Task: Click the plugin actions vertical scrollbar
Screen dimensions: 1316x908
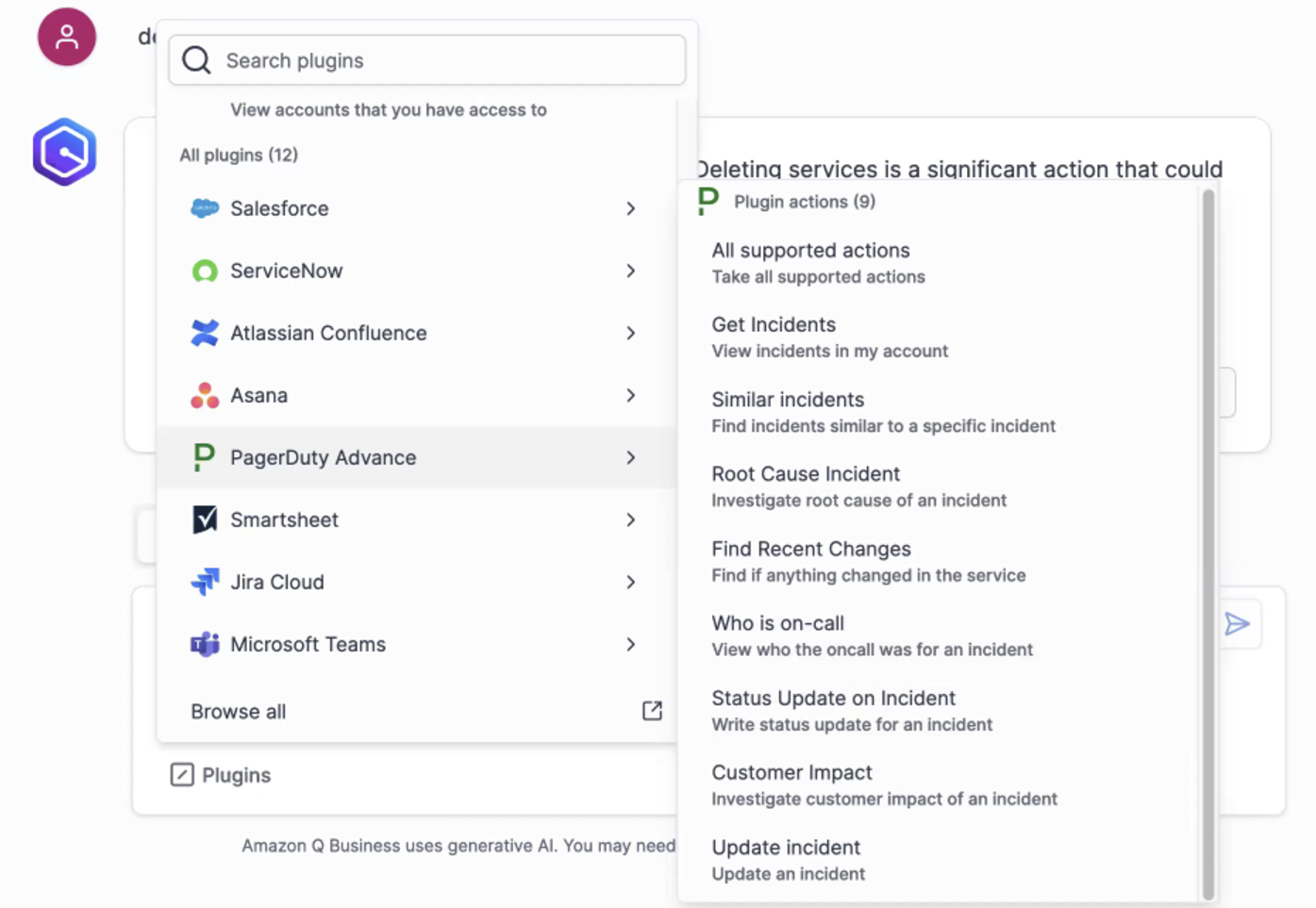Action: tap(1208, 542)
